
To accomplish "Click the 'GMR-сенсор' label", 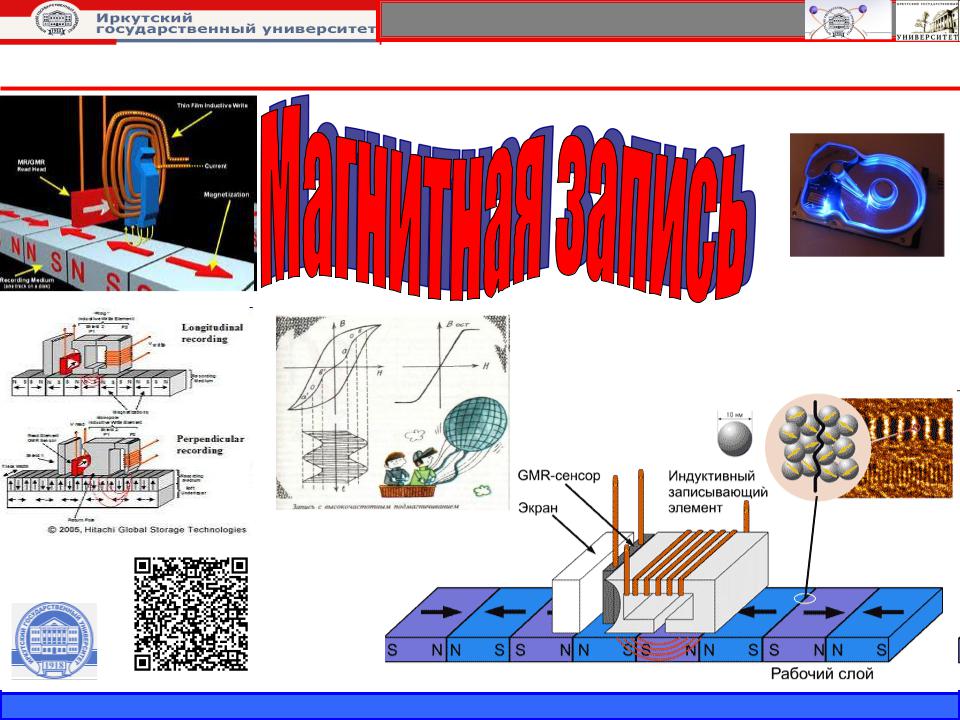I will (x=559, y=476).
